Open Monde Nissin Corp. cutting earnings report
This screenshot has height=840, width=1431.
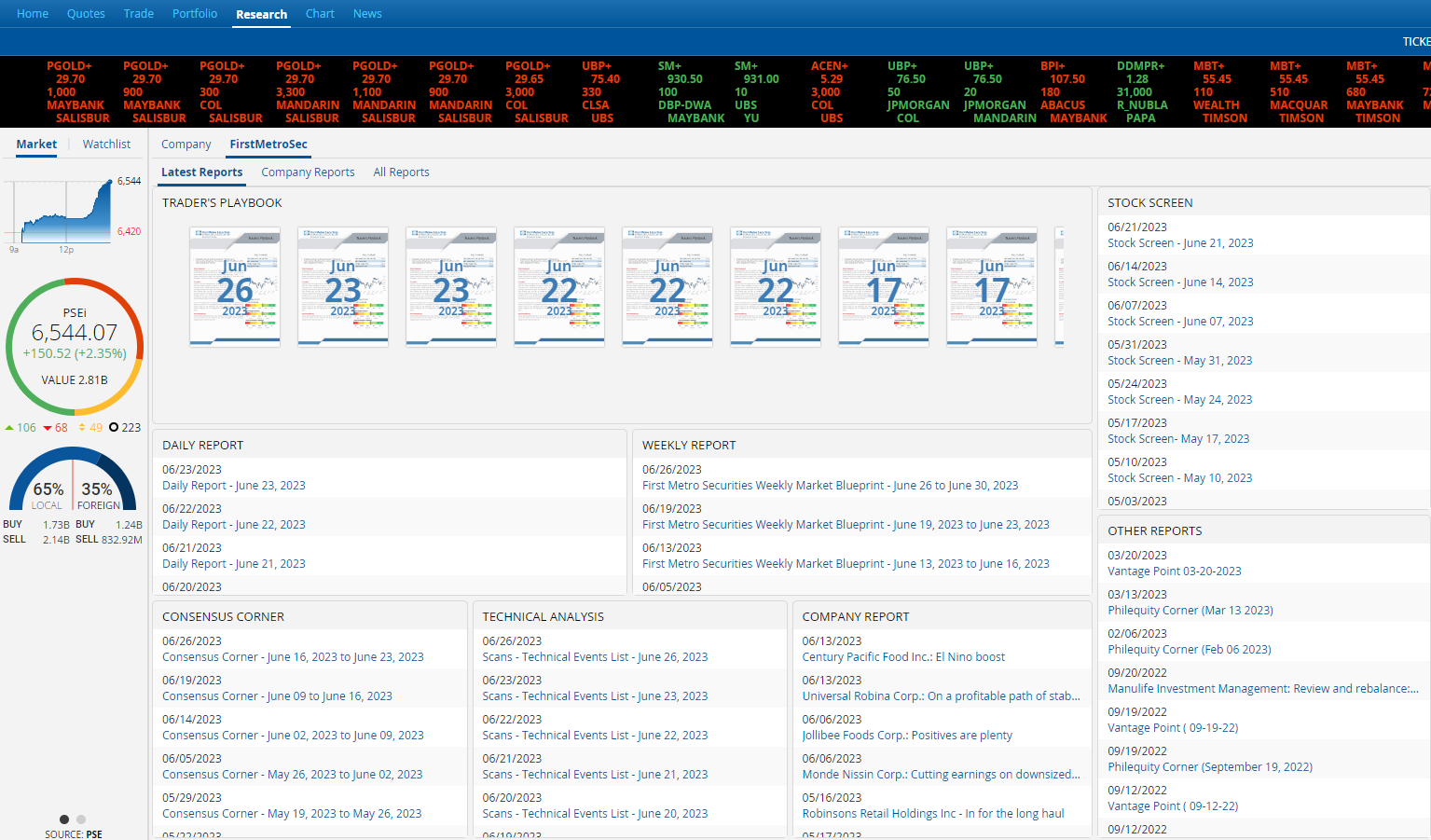pyautogui.click(x=942, y=775)
